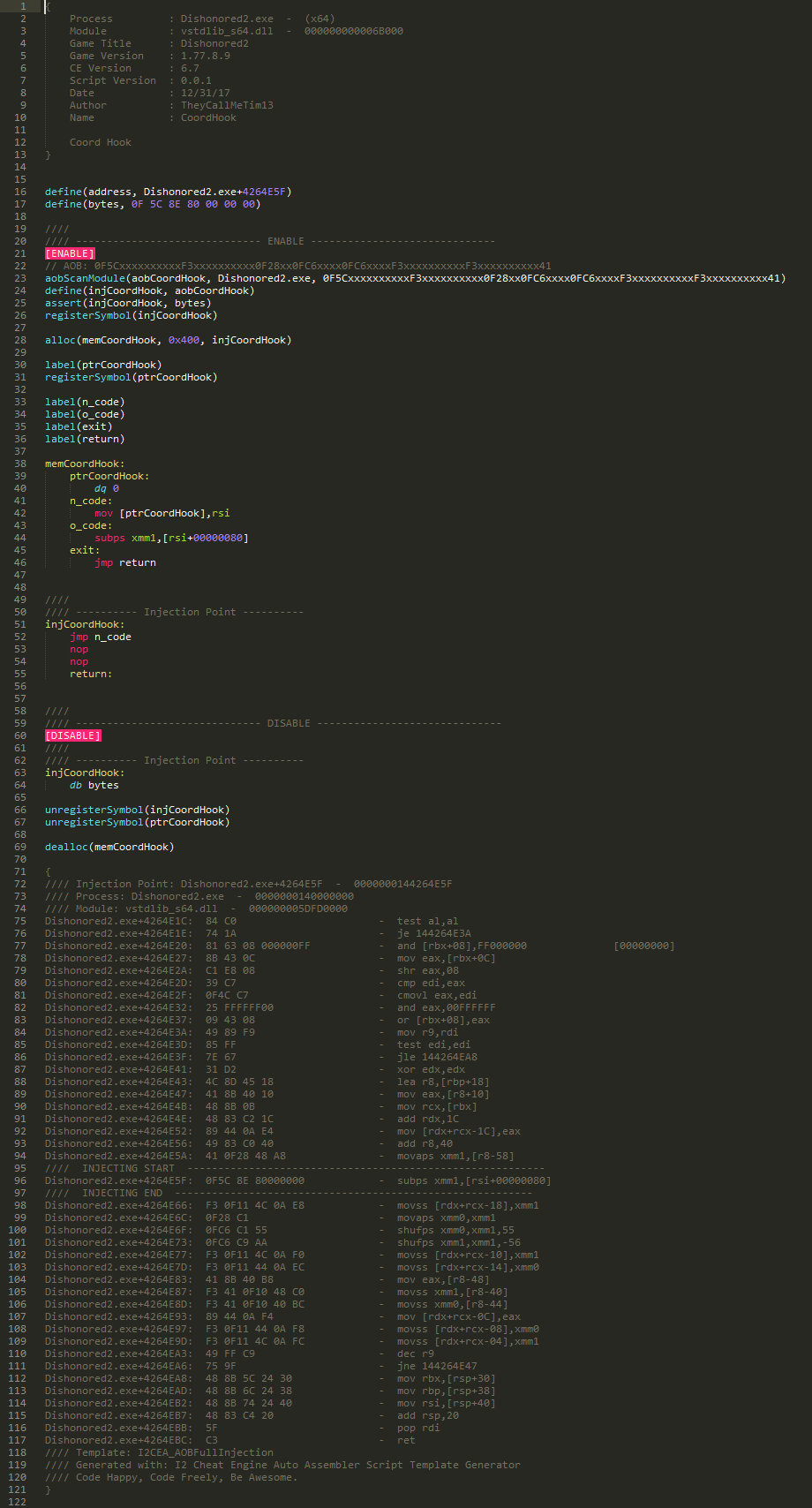Click the 'jmp return' instruction

click(125, 562)
